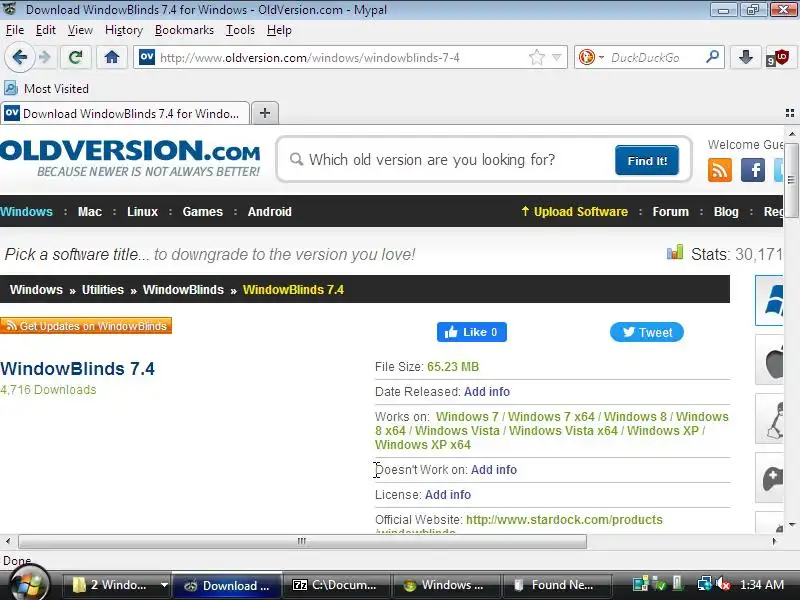Screen dimensions: 800x600
Task: Click Utilities in the breadcrumb
Action: pos(103,289)
